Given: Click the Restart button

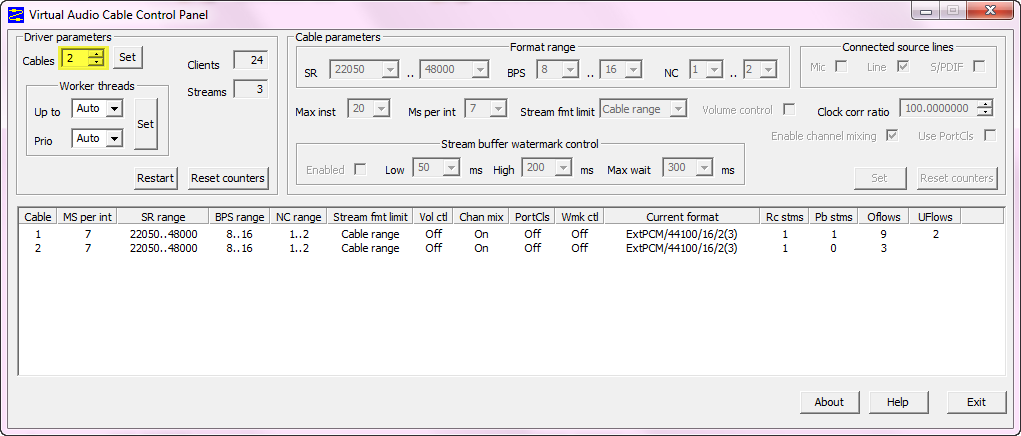Looking at the screenshot, I should [x=156, y=178].
